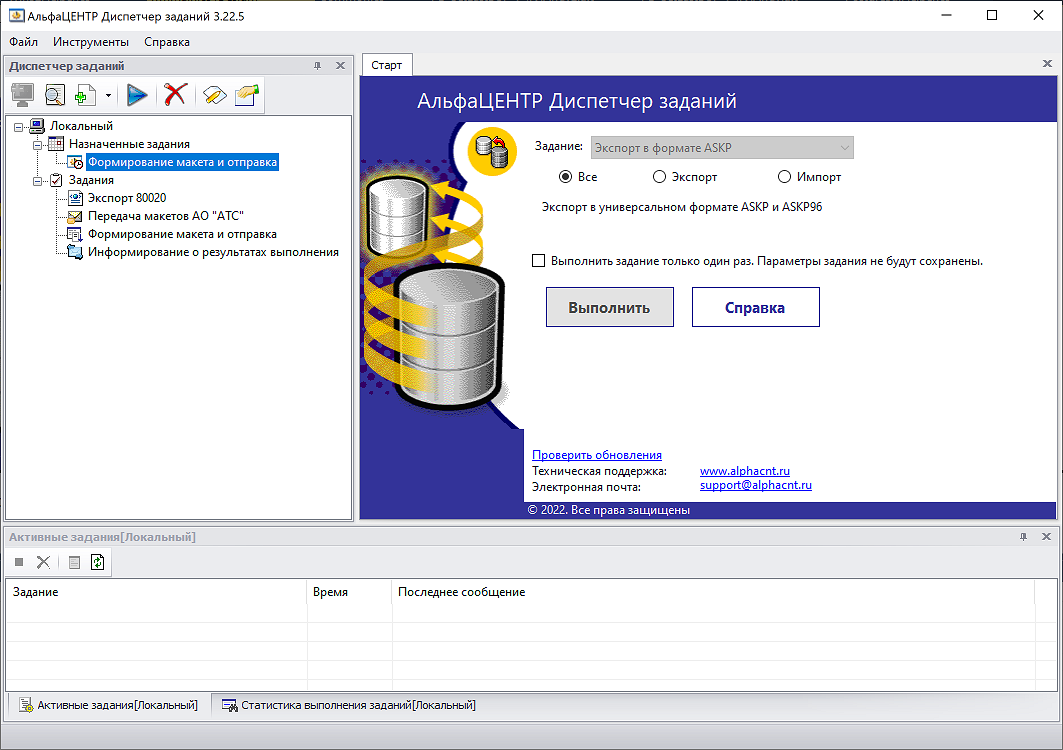Pin the Активные задания panel
Screen dimensions: 1063x750
pos(1024,536)
